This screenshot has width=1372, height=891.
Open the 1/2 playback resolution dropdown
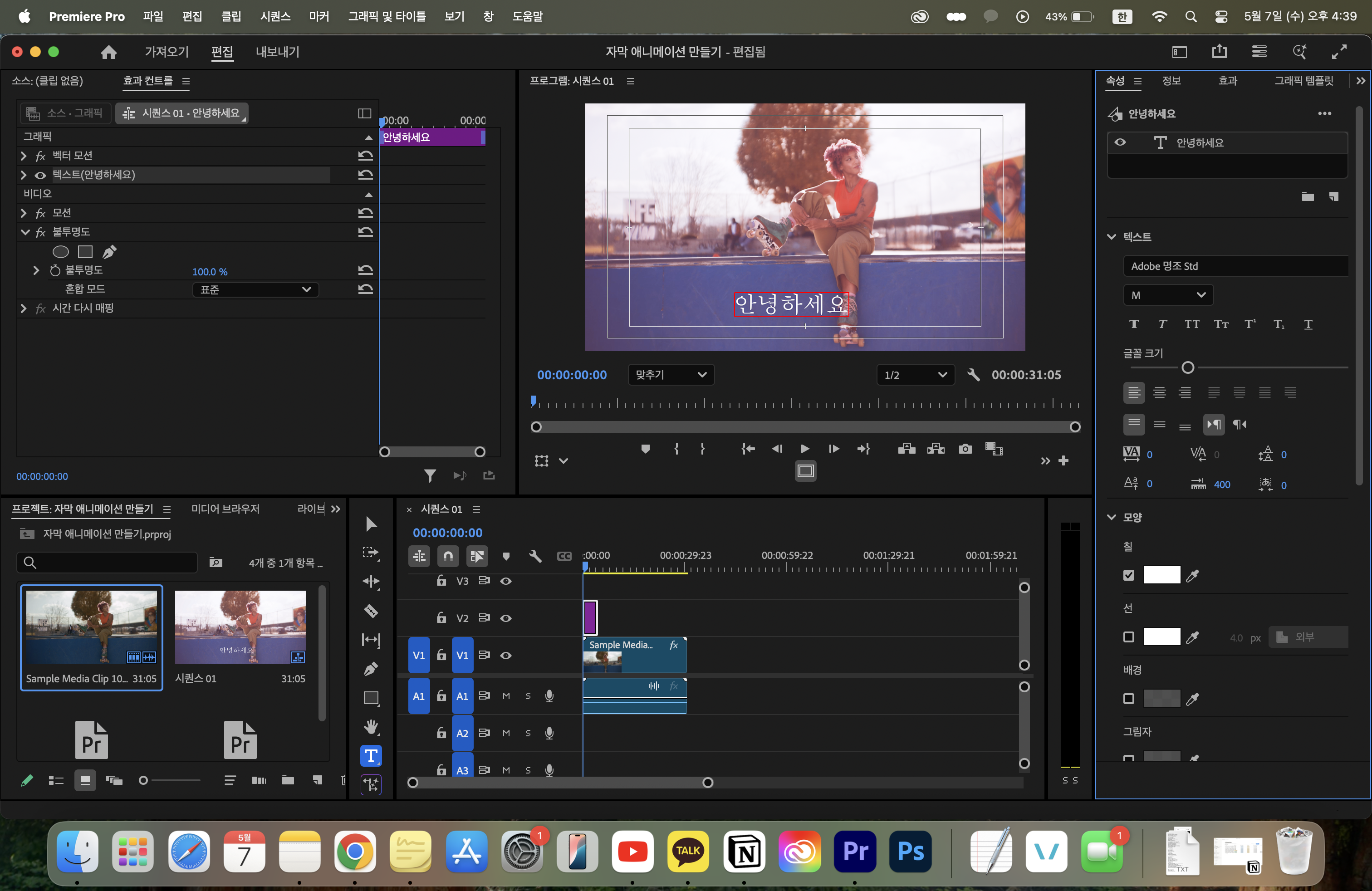click(916, 375)
